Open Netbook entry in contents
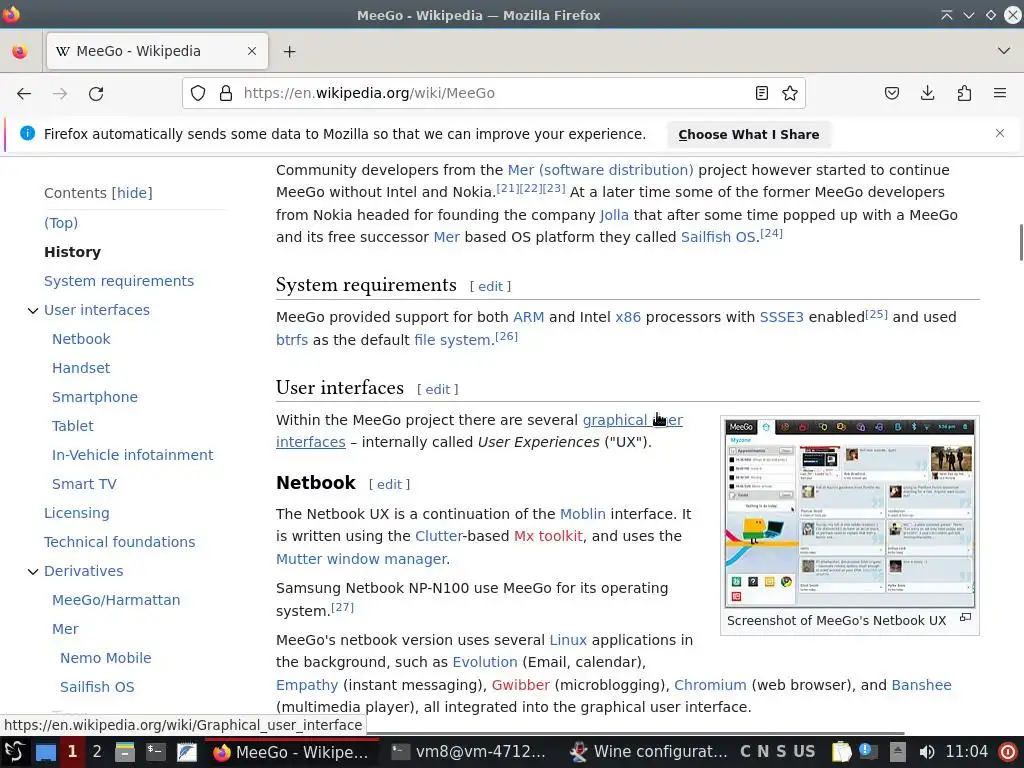This screenshot has height=768, width=1024. click(81, 339)
